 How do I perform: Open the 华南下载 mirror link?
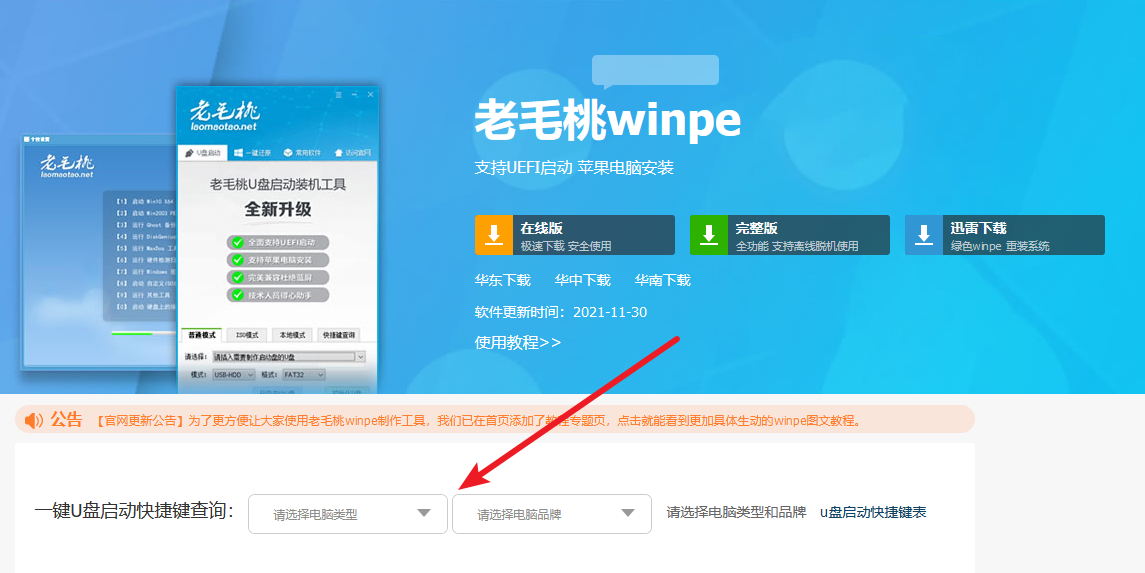(x=662, y=280)
